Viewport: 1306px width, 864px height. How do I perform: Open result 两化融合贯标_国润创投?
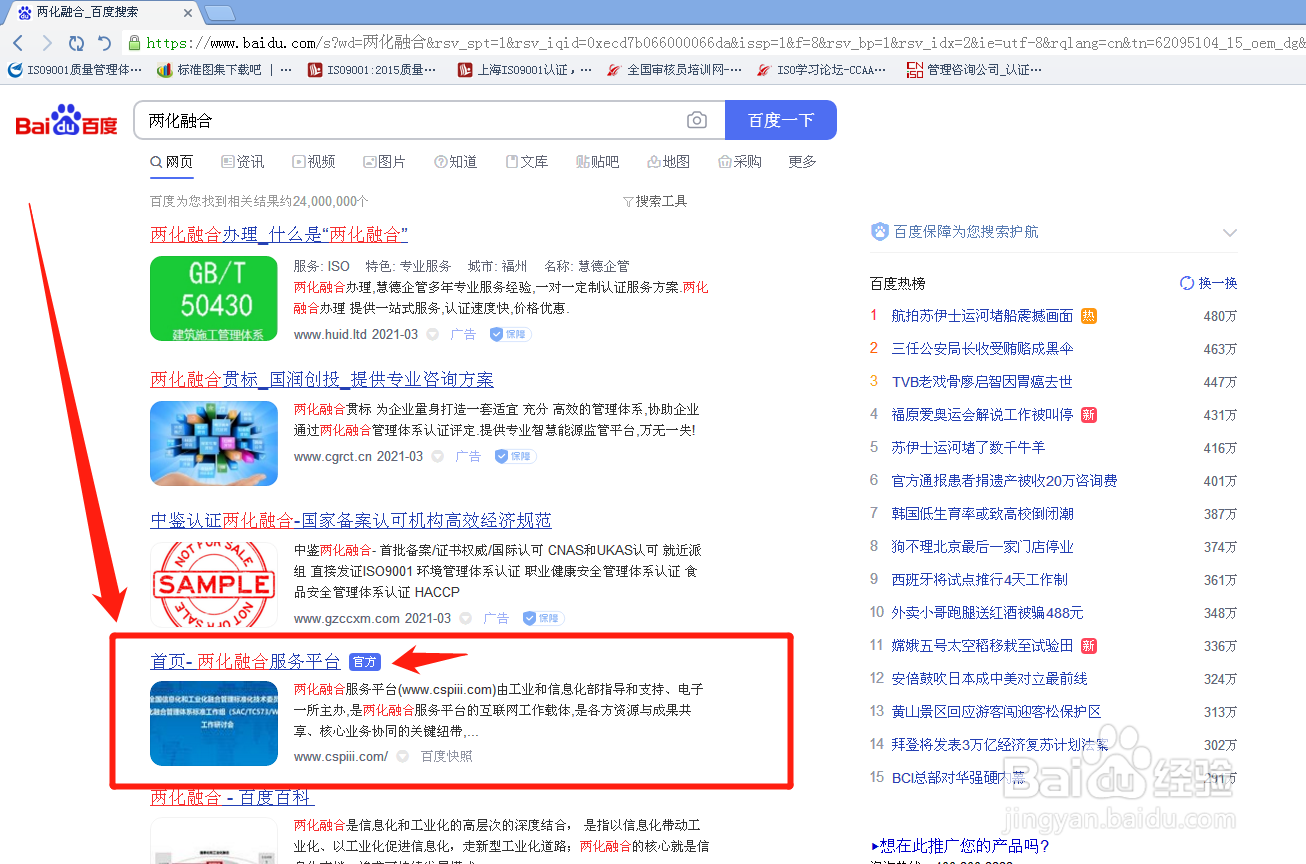[322, 380]
